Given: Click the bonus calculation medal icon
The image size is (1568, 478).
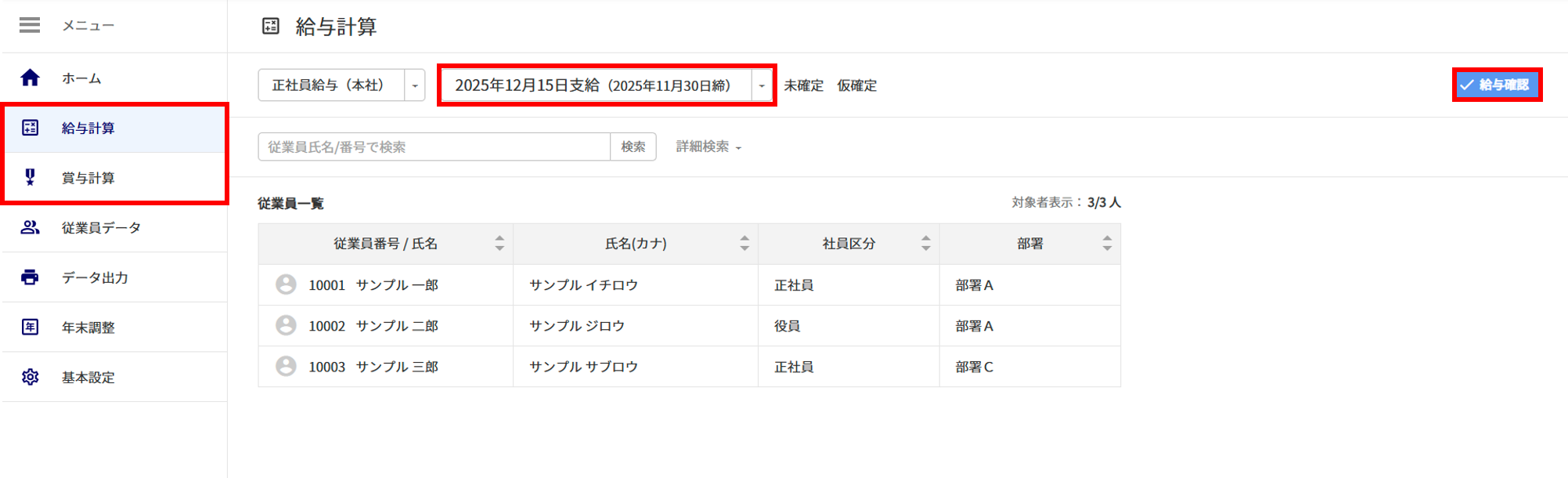Looking at the screenshot, I should coord(30,177).
